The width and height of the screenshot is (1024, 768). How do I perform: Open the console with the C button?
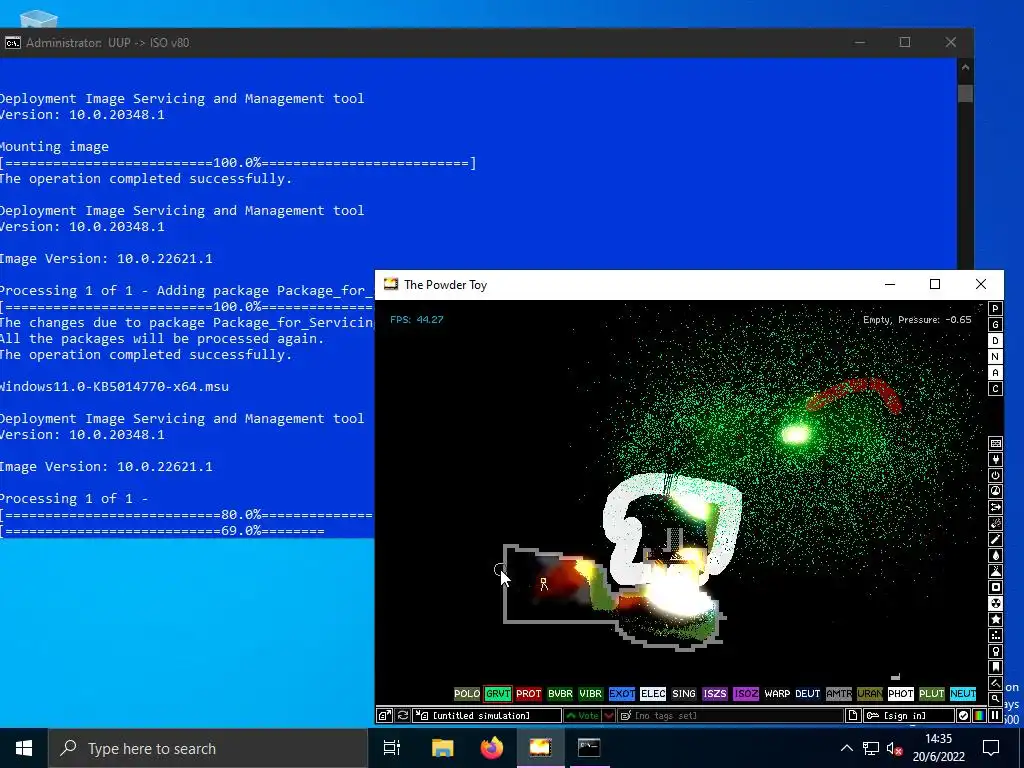coord(995,389)
